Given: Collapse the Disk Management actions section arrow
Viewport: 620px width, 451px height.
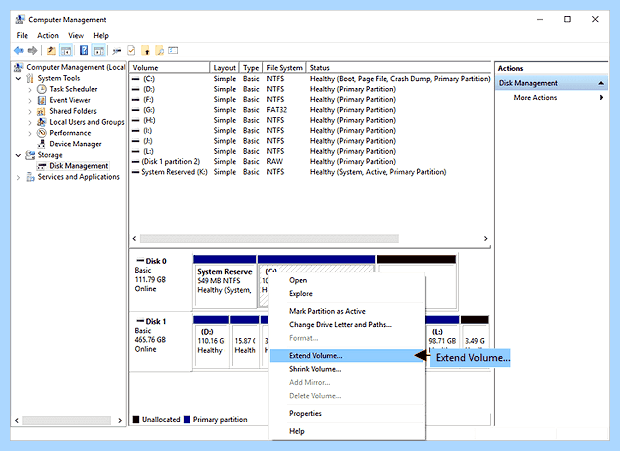Looking at the screenshot, I should [601, 83].
